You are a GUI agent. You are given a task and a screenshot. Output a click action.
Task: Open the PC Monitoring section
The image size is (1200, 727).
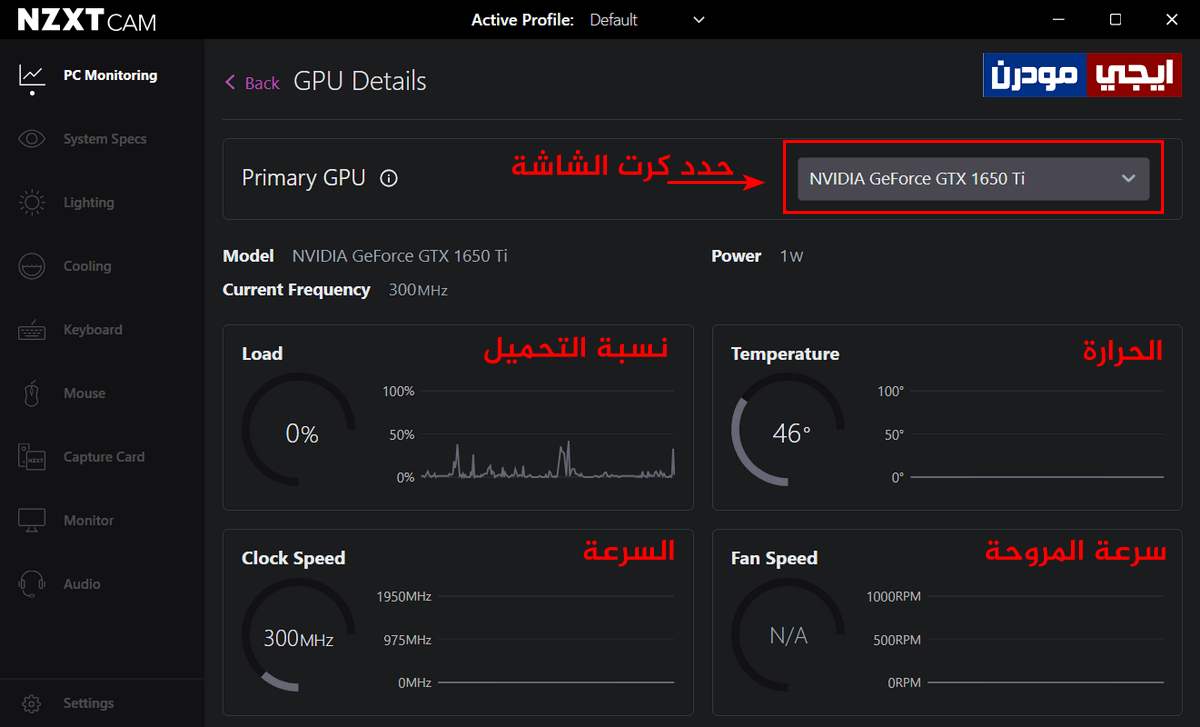click(x=110, y=75)
